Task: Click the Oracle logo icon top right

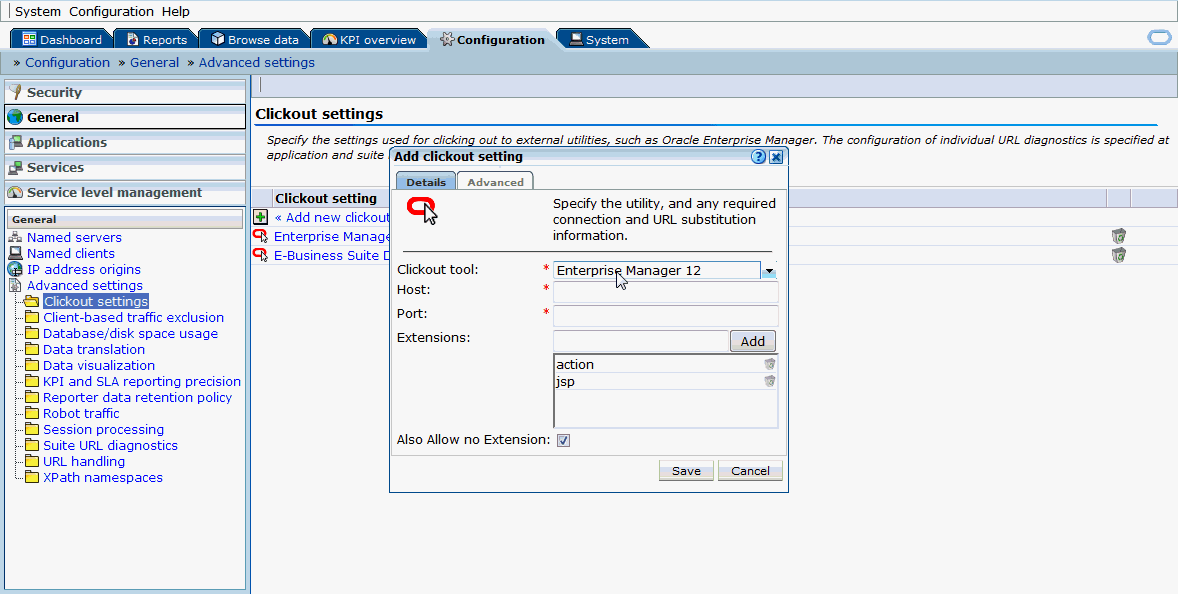Action: pyautogui.click(x=1159, y=38)
